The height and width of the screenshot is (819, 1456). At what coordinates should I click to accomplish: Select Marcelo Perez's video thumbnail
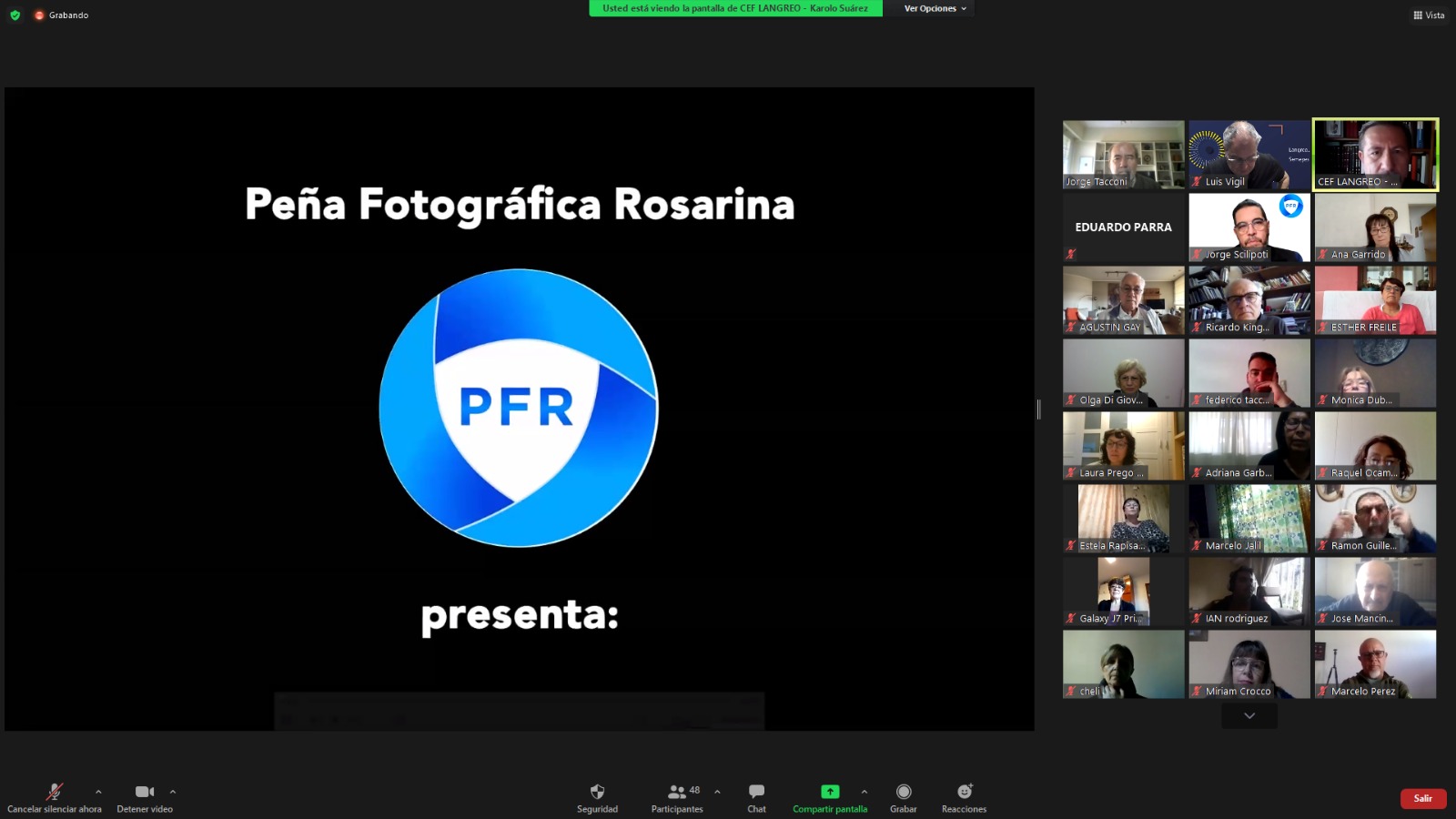click(x=1375, y=664)
